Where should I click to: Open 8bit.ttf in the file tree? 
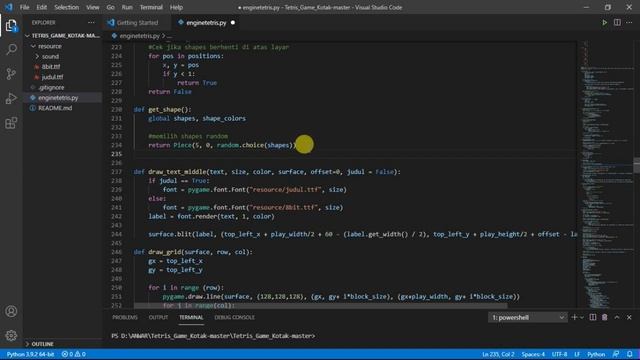point(62,67)
